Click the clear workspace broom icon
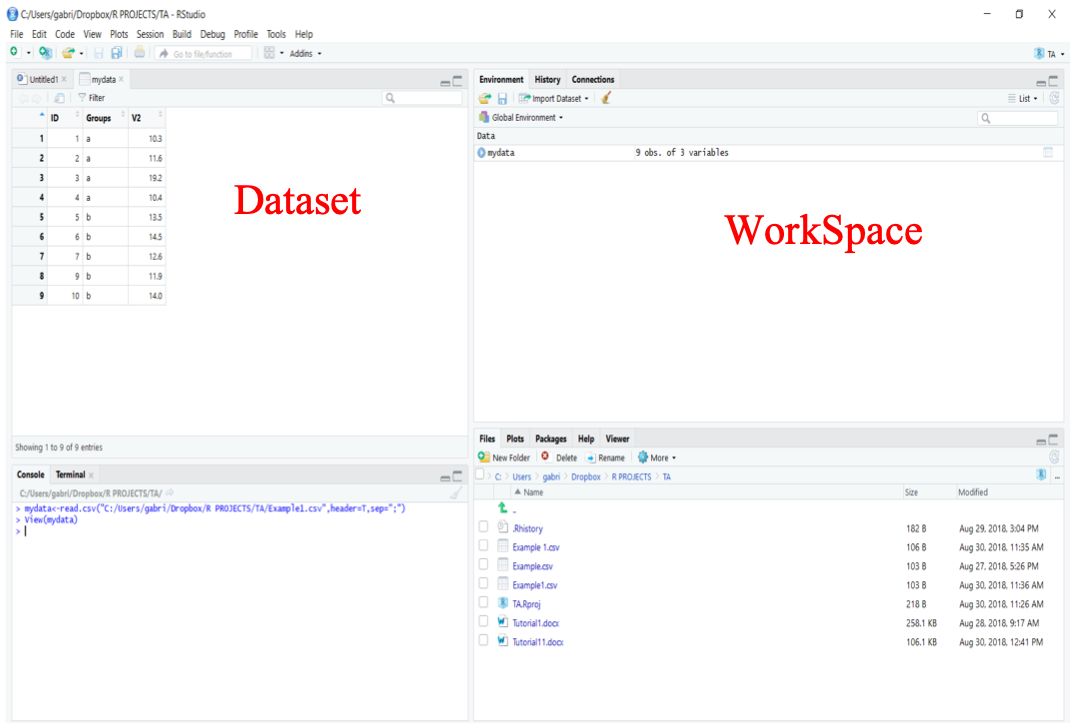Image resolution: width=1080 pixels, height=723 pixels. [606, 98]
